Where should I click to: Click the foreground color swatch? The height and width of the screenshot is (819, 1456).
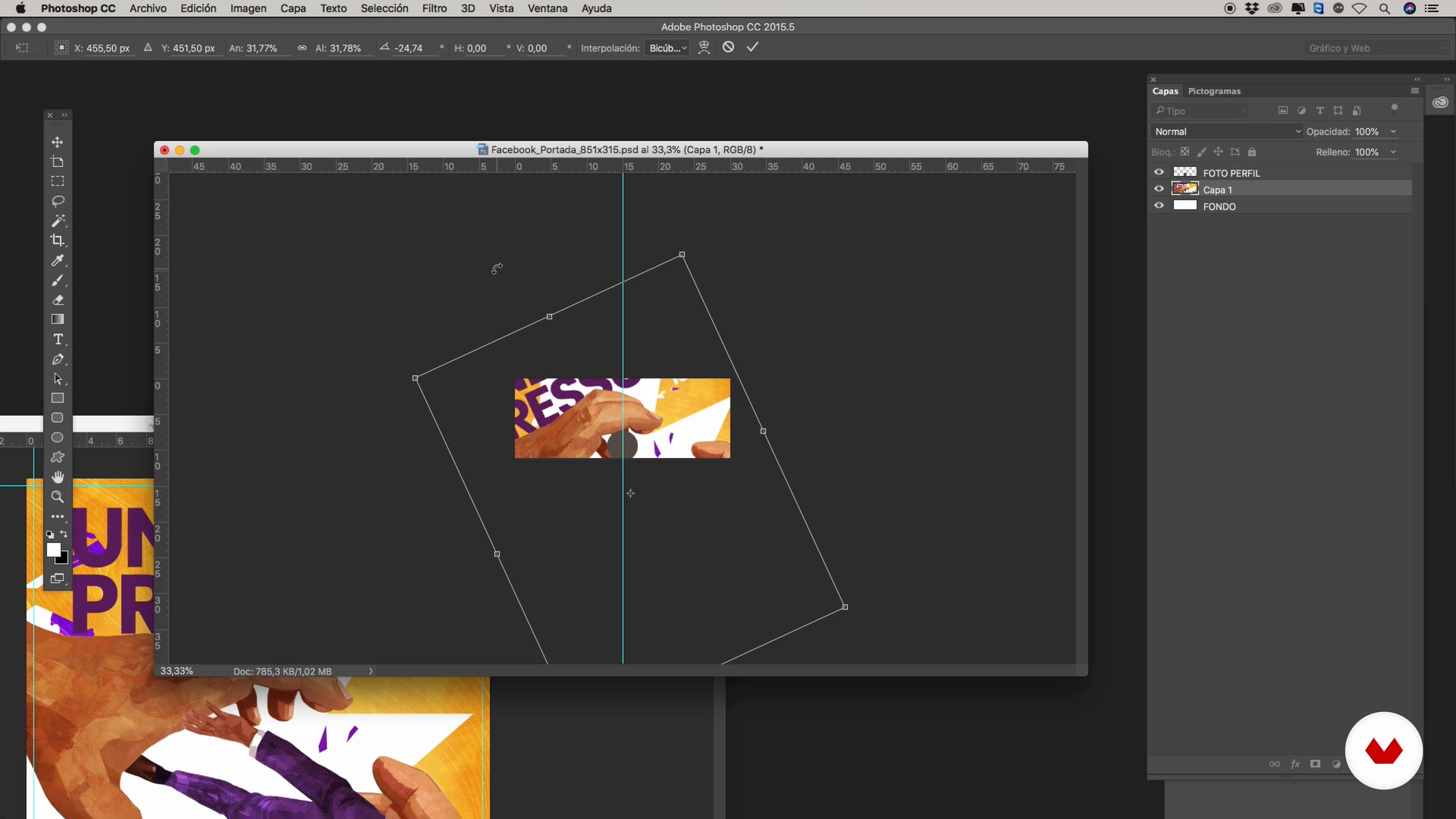point(53,550)
